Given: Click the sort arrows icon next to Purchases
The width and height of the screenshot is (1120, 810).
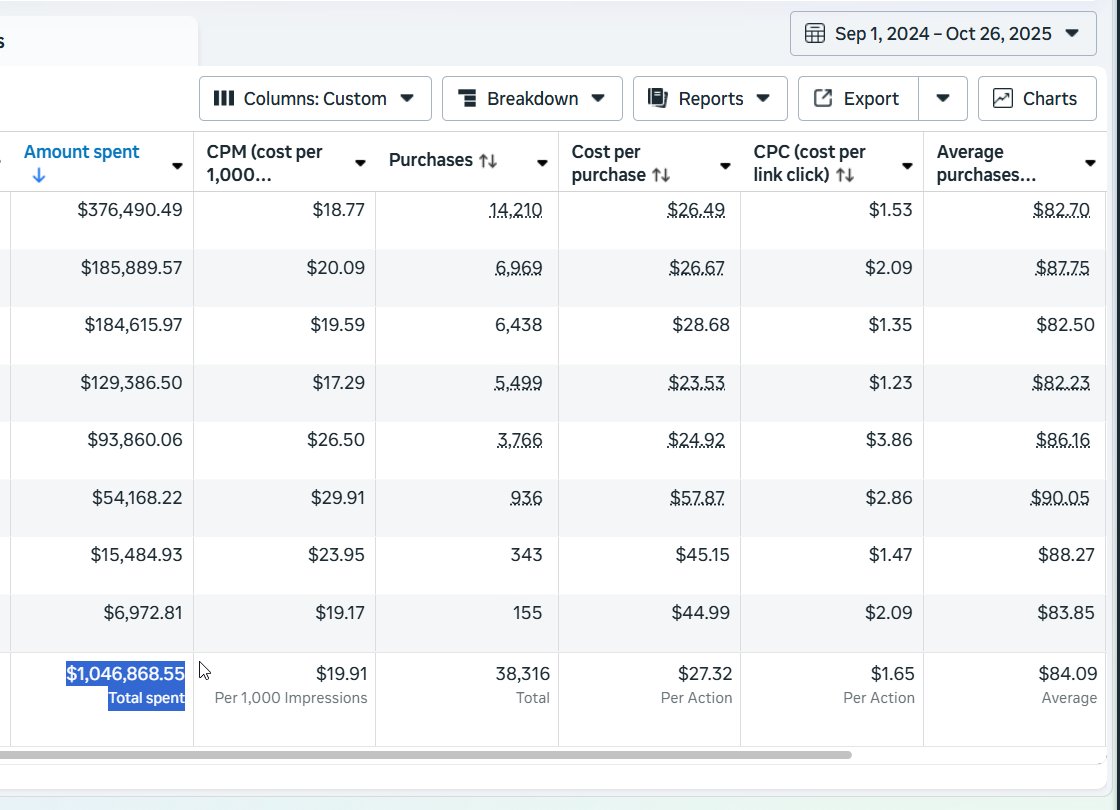Looking at the screenshot, I should [488, 161].
